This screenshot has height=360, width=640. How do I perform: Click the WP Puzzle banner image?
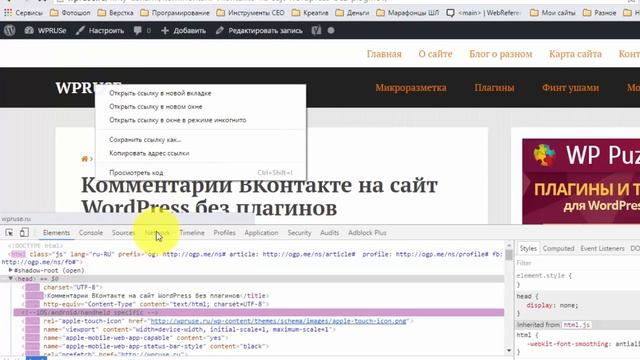click(581, 181)
